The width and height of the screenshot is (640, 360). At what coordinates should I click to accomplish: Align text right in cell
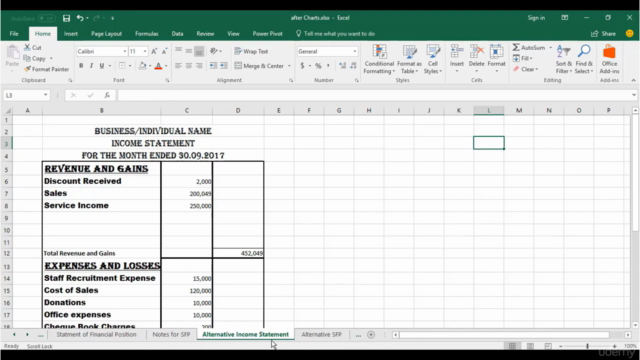click(x=199, y=66)
